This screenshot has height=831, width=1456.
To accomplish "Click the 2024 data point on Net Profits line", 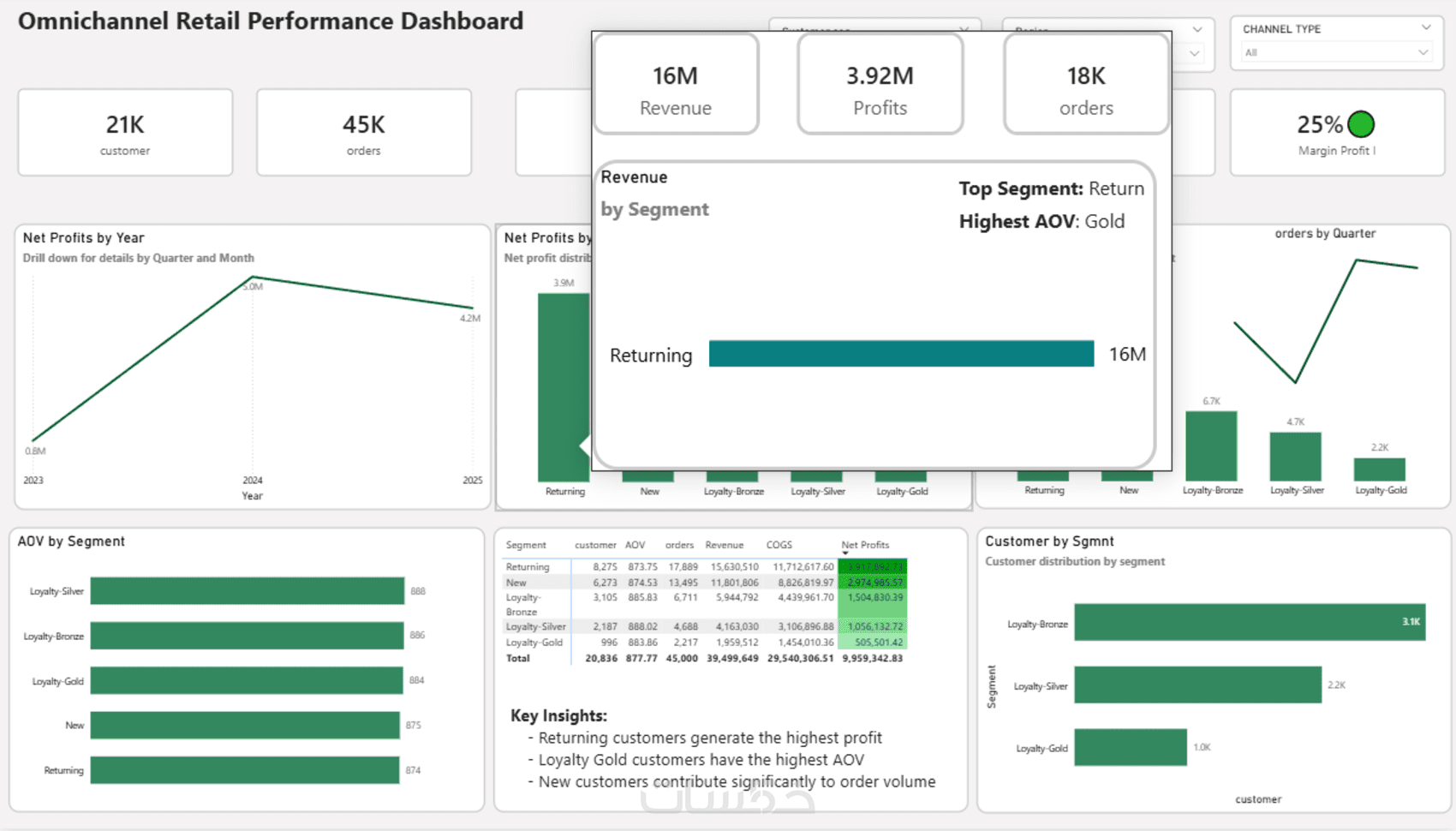I will click(x=253, y=278).
